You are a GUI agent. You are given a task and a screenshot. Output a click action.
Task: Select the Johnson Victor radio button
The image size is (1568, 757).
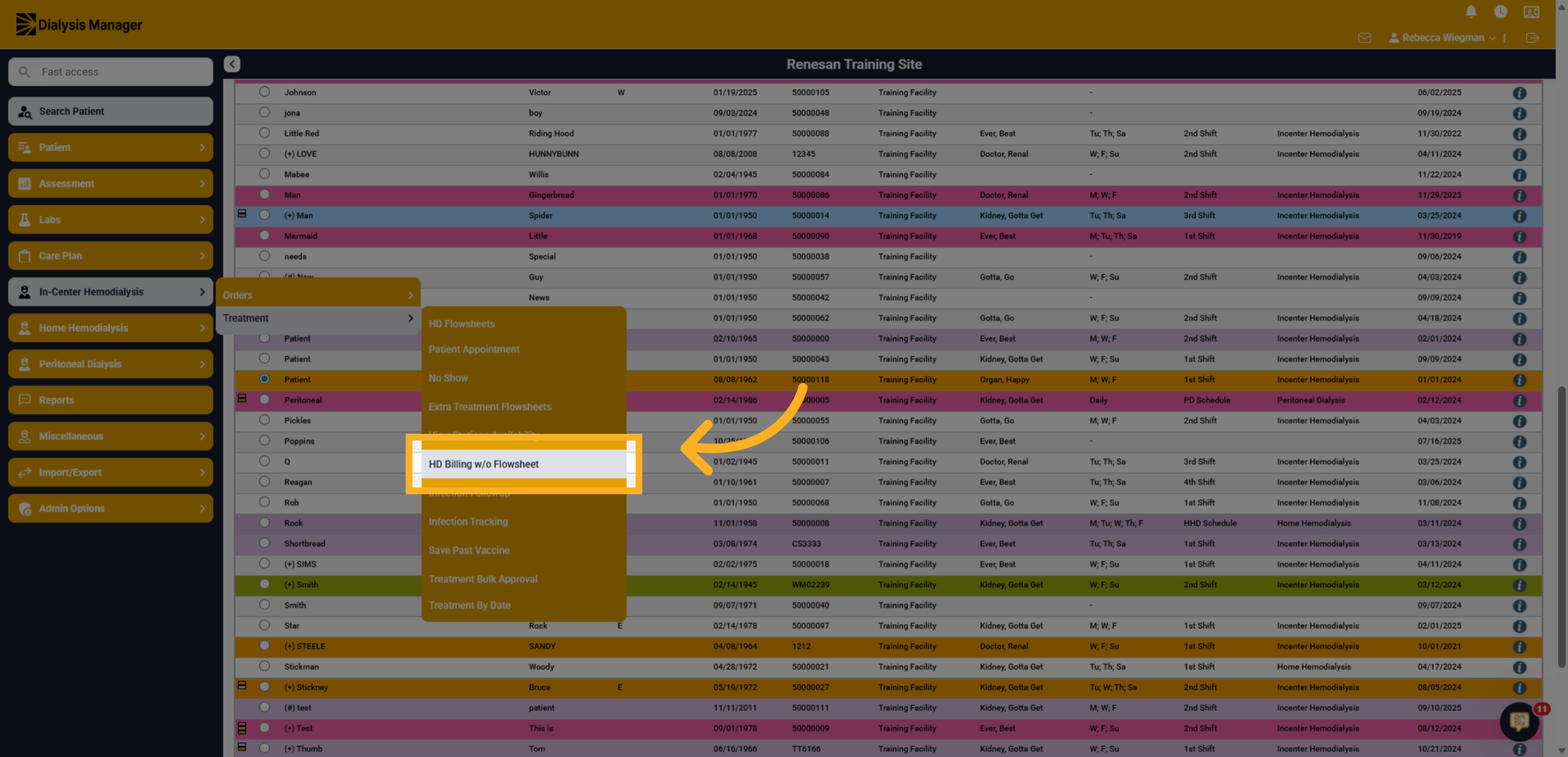tap(264, 91)
